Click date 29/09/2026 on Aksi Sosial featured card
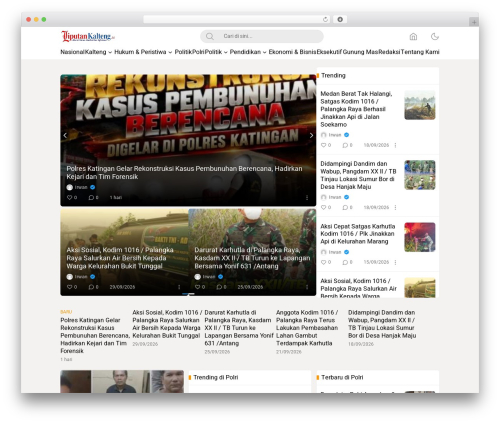 pos(122,287)
